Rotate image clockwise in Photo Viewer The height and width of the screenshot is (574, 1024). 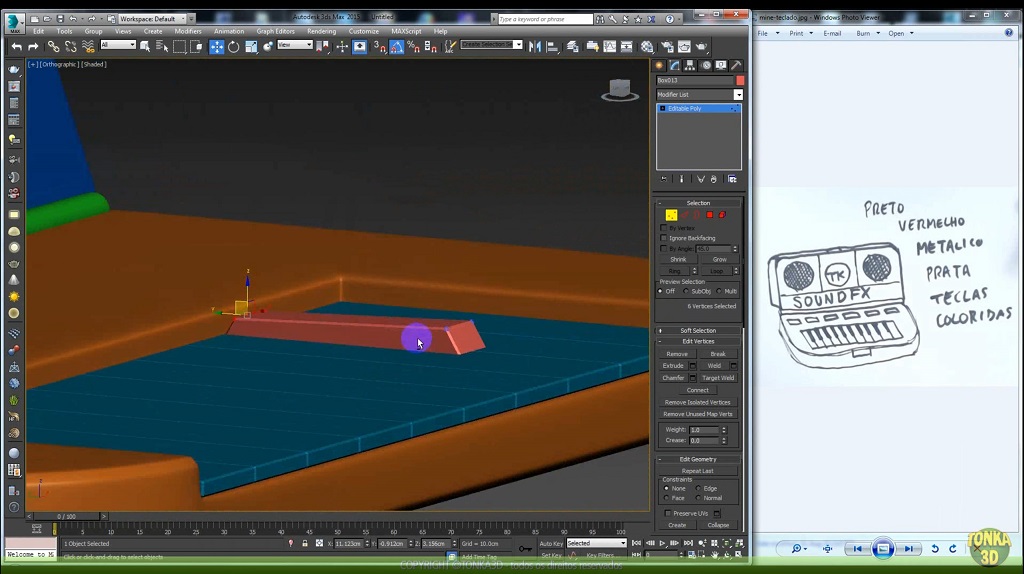tap(951, 549)
